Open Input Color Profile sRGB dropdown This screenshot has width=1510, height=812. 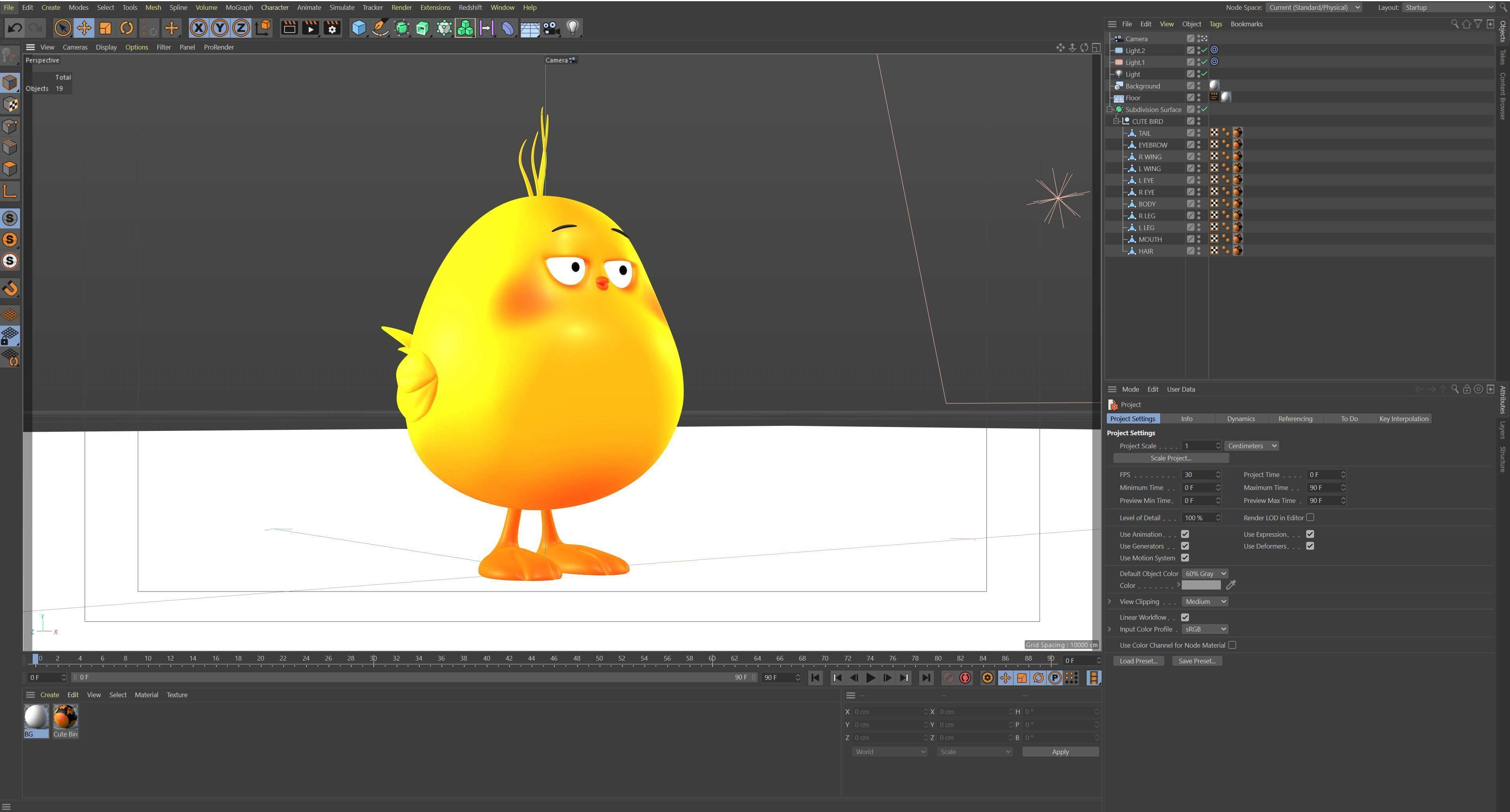tap(1205, 629)
